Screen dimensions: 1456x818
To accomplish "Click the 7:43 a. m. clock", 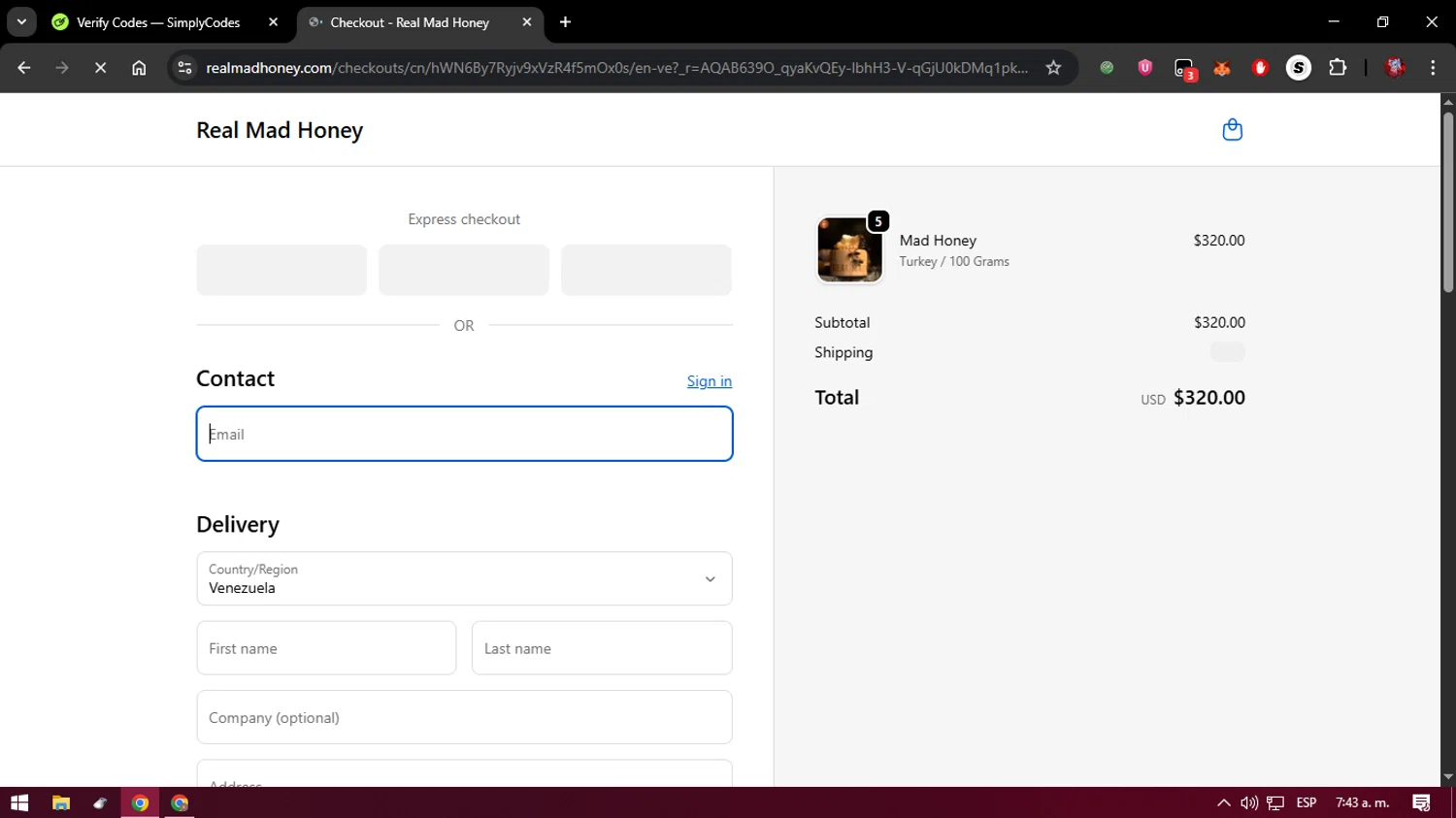I will pyautogui.click(x=1363, y=802).
